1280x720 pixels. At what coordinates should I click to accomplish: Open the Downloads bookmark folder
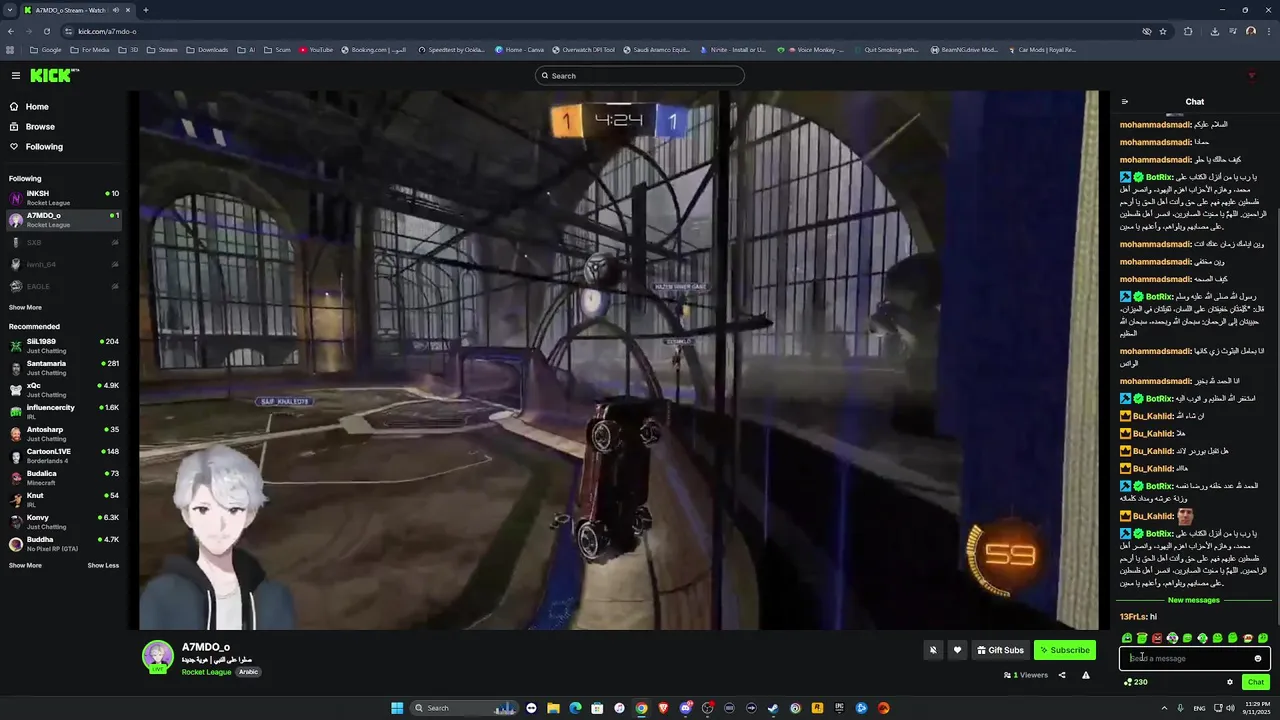pyautogui.click(x=207, y=49)
